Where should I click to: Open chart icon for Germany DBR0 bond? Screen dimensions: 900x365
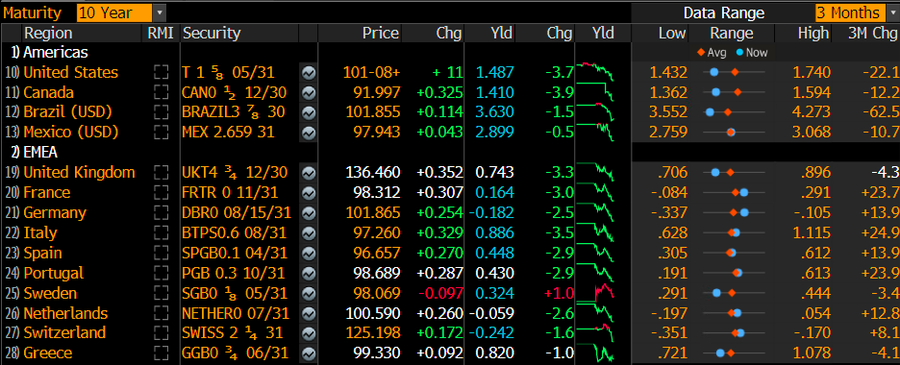click(x=309, y=213)
